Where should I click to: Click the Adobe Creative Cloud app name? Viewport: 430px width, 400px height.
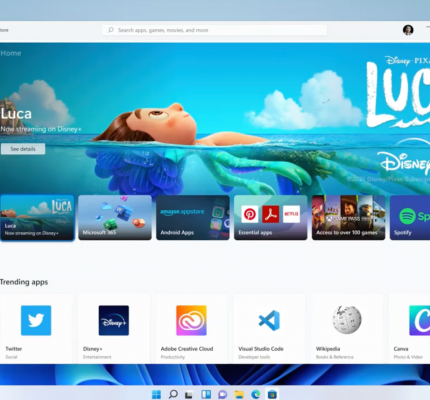pos(187,349)
